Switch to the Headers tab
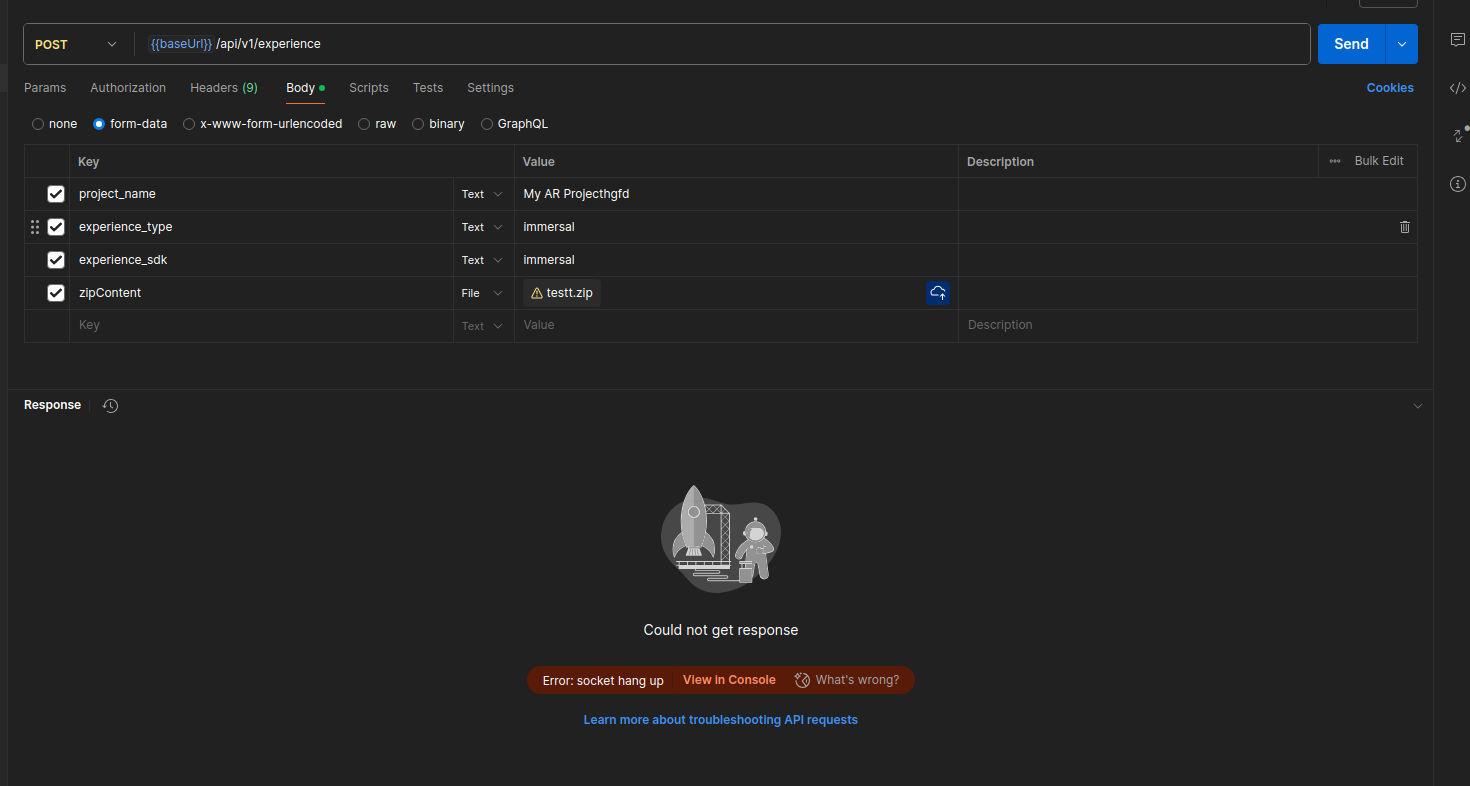The width and height of the screenshot is (1470, 786). 223,88
